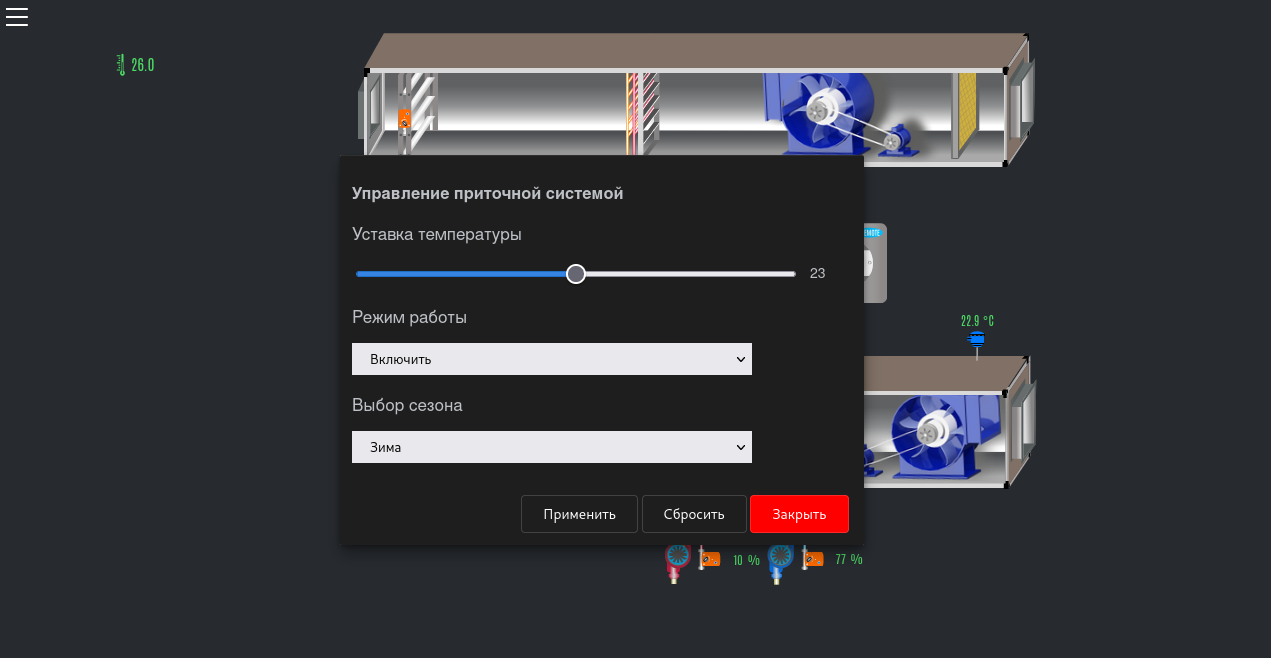This screenshot has width=1271, height=658.
Task: Expand the Выбор сезона dropdown
Action: click(551, 447)
